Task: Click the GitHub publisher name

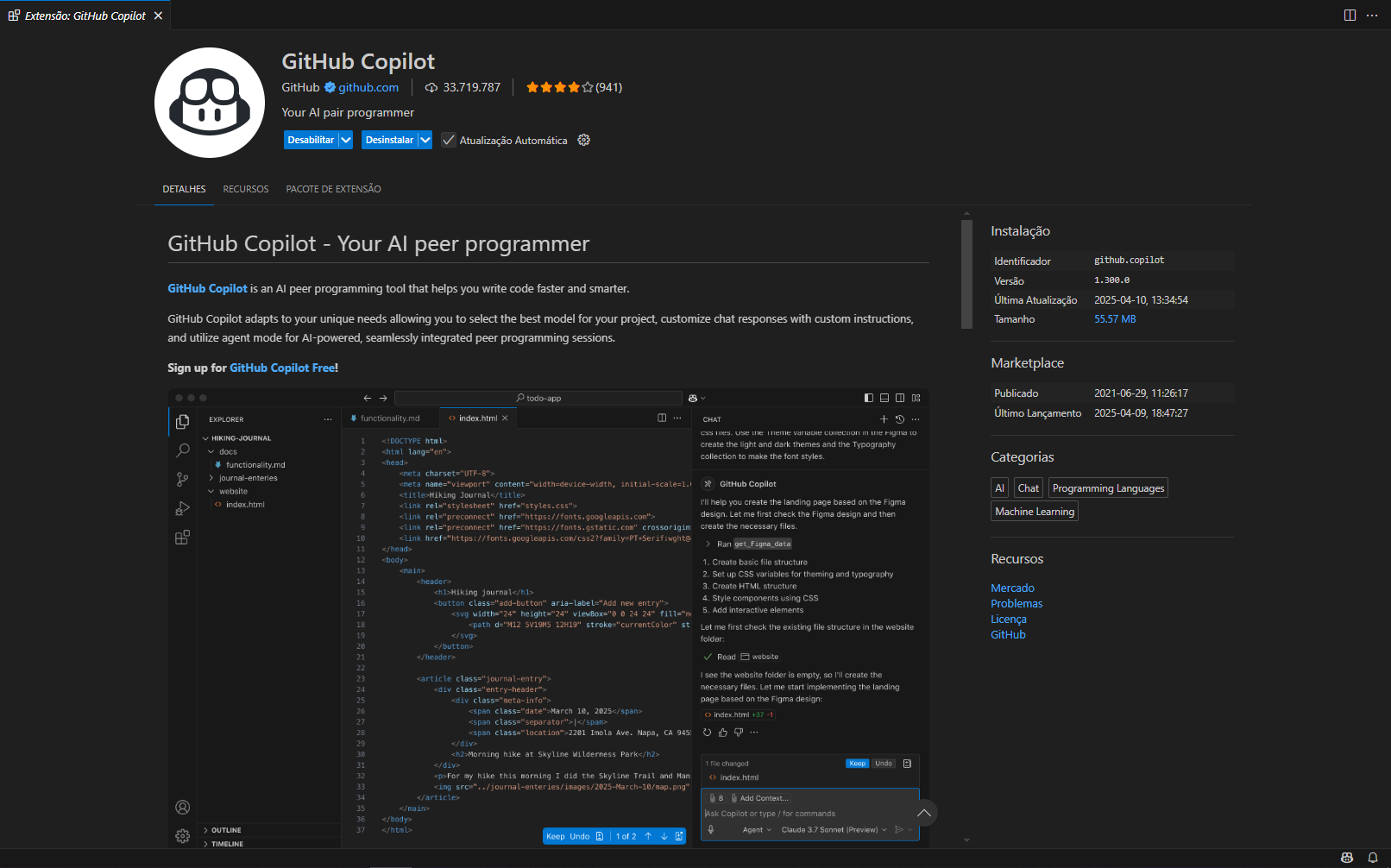Action: tap(300, 87)
